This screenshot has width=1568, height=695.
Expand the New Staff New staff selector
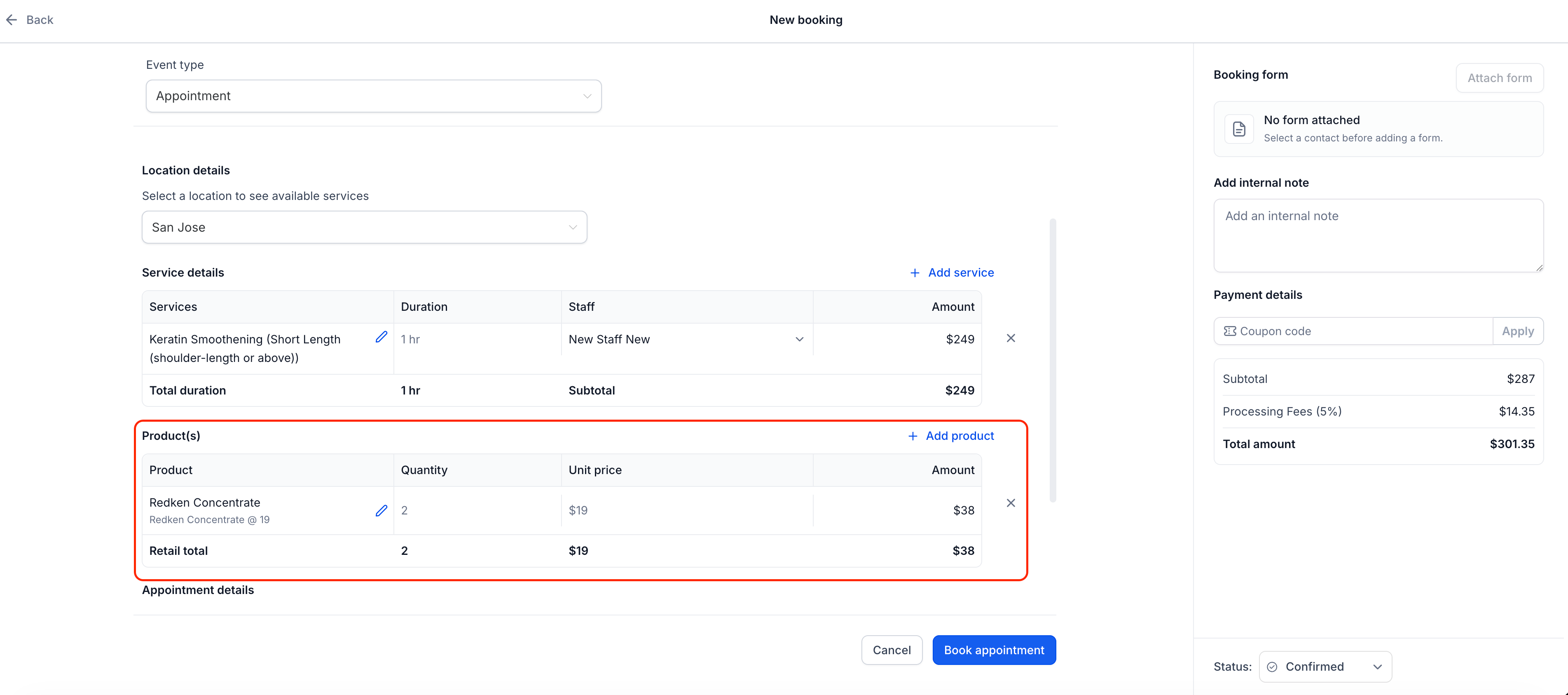coord(686,339)
